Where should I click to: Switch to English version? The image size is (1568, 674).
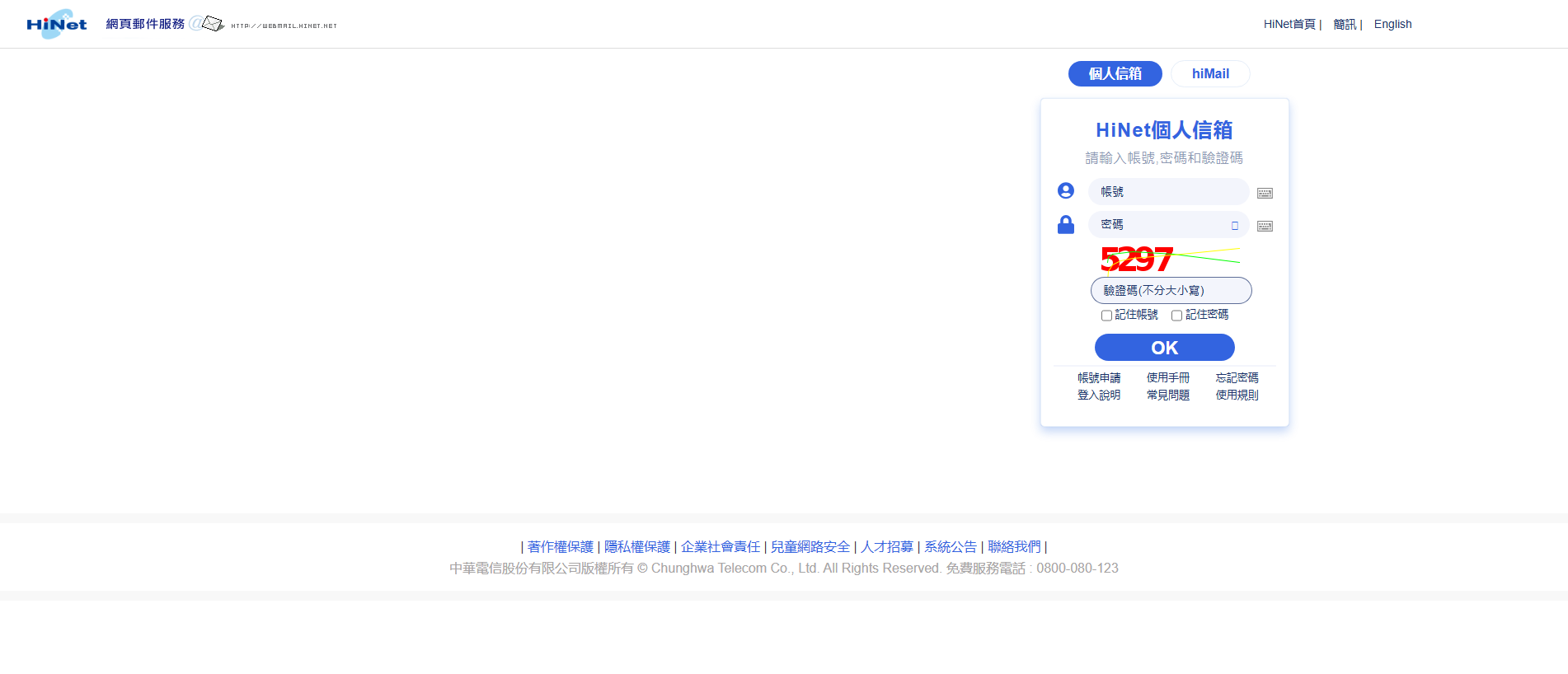1392,24
